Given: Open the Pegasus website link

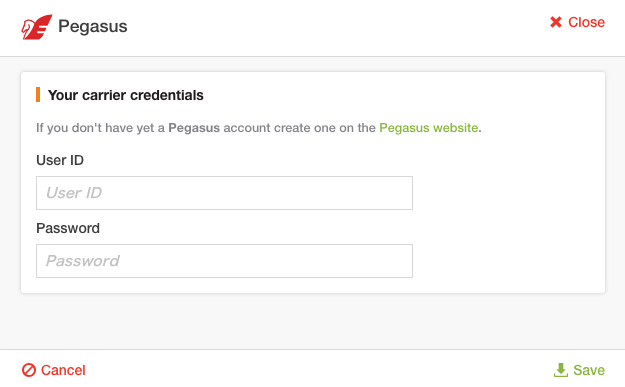Looking at the screenshot, I should [428, 128].
